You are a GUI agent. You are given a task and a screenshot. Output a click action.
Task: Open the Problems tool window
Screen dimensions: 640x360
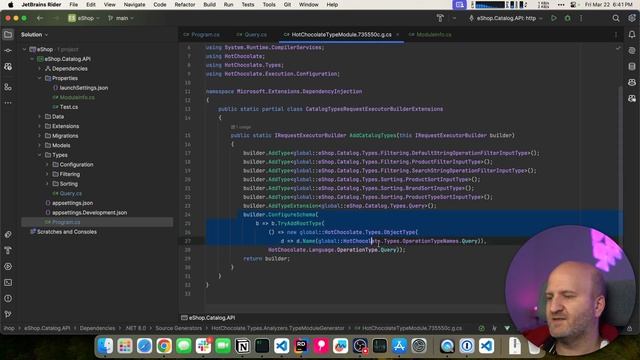8,298
